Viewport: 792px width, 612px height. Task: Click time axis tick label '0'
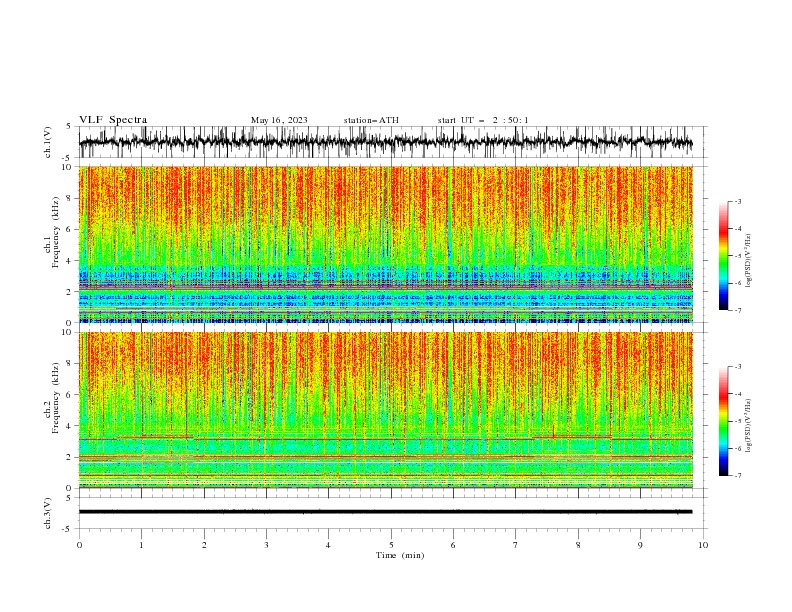click(x=79, y=545)
